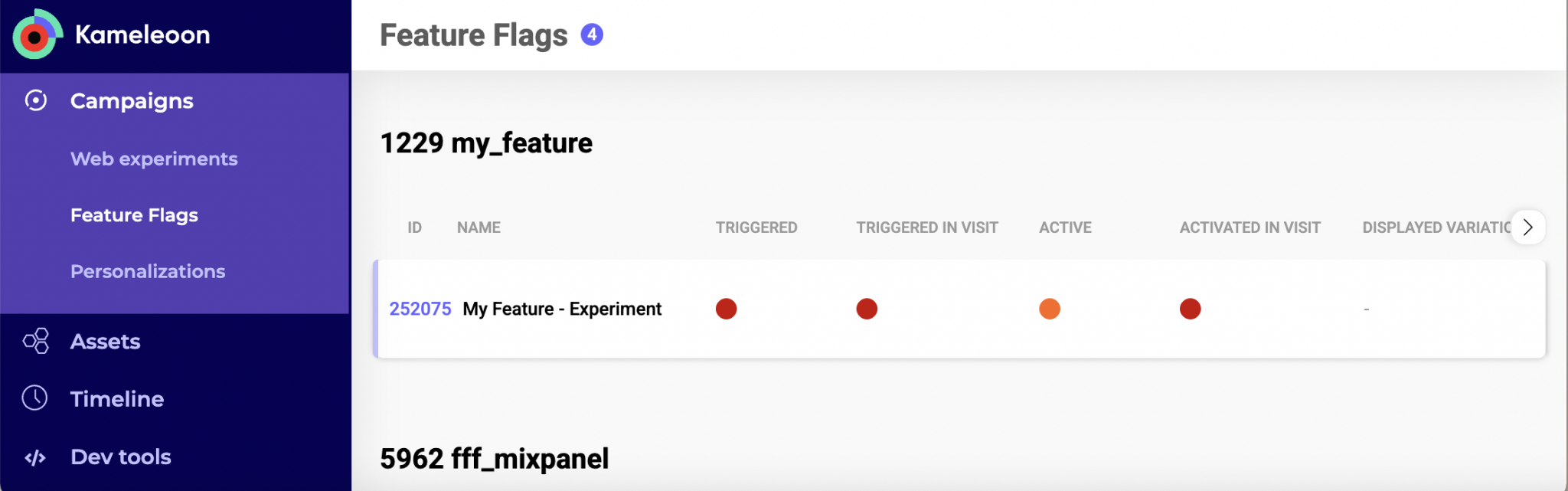Click the Assets hexagons icon
Image resolution: width=1568 pixels, height=491 pixels.
tap(36, 341)
